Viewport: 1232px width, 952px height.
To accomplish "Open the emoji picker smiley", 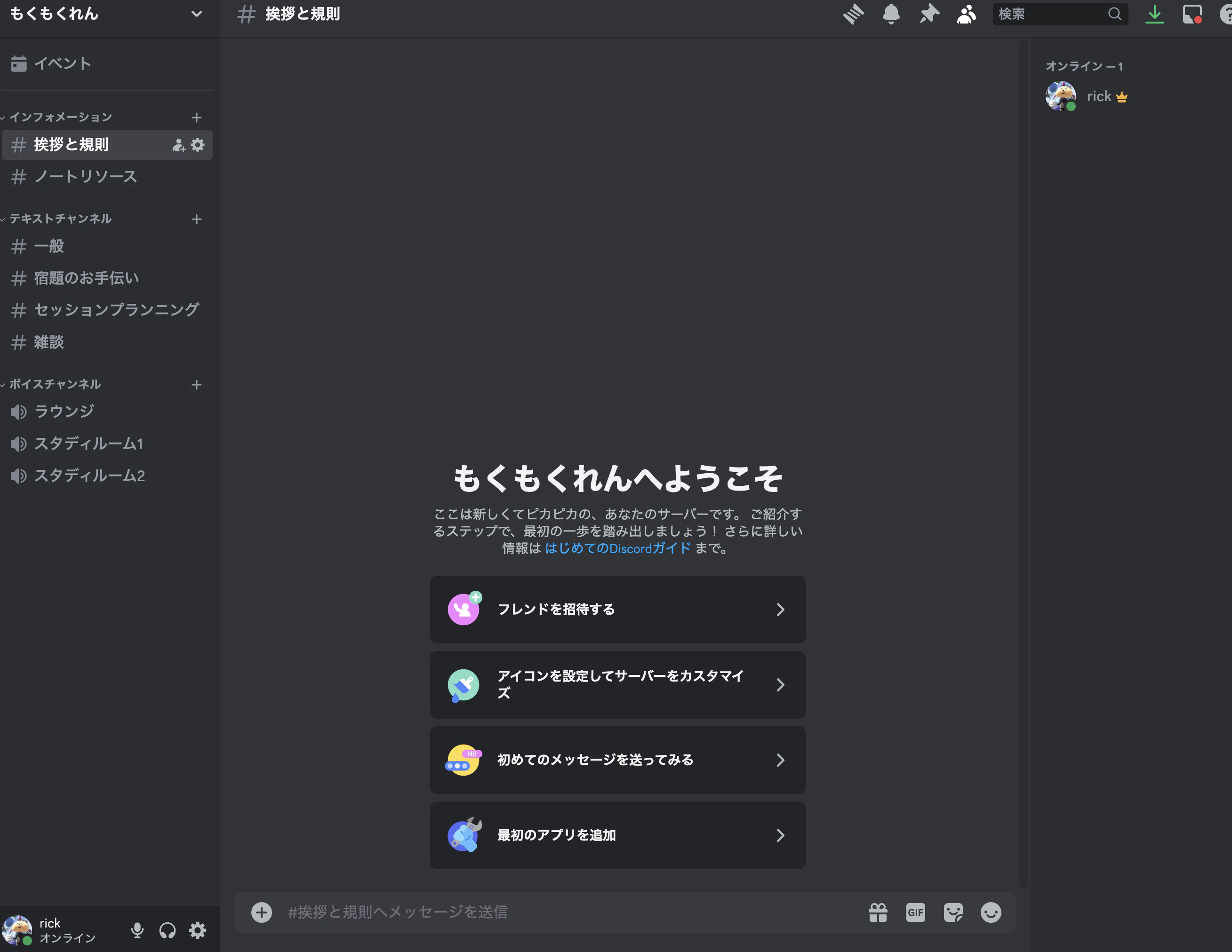I will (x=991, y=912).
